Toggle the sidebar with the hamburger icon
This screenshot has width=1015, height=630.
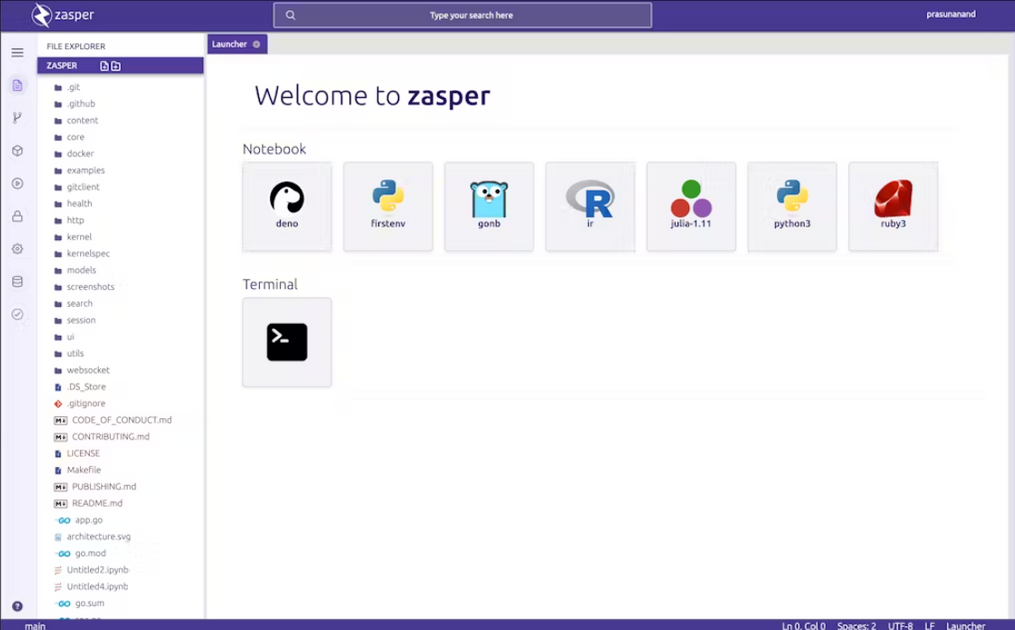tap(17, 52)
